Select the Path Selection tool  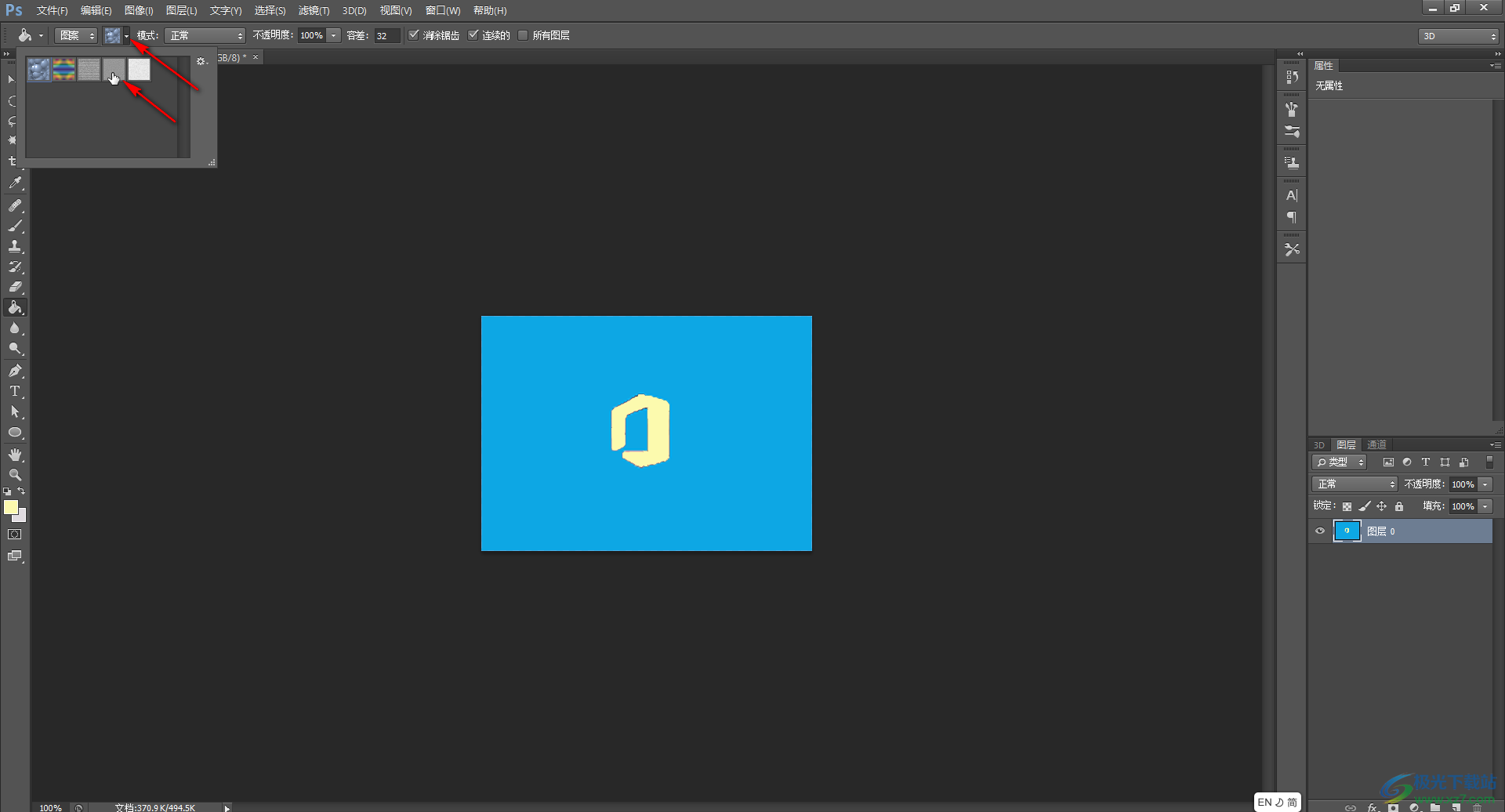click(x=15, y=411)
